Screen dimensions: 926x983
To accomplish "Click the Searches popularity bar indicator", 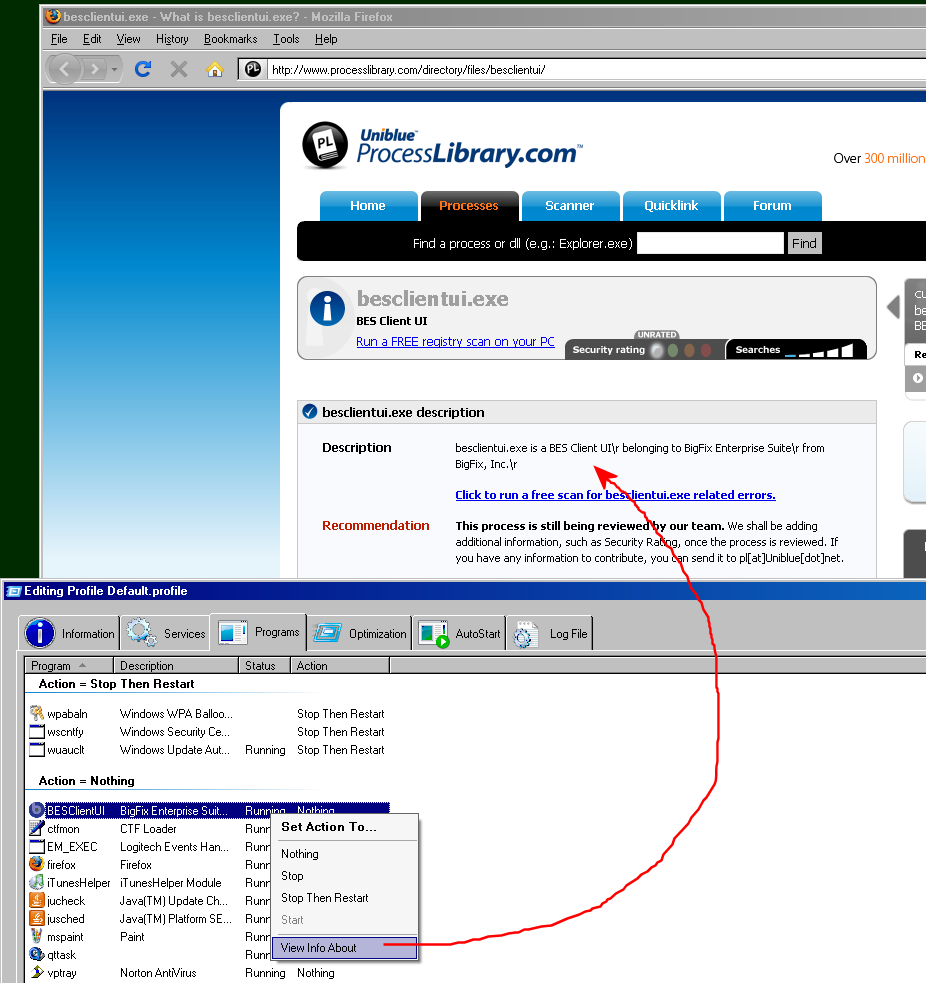I will click(796, 350).
